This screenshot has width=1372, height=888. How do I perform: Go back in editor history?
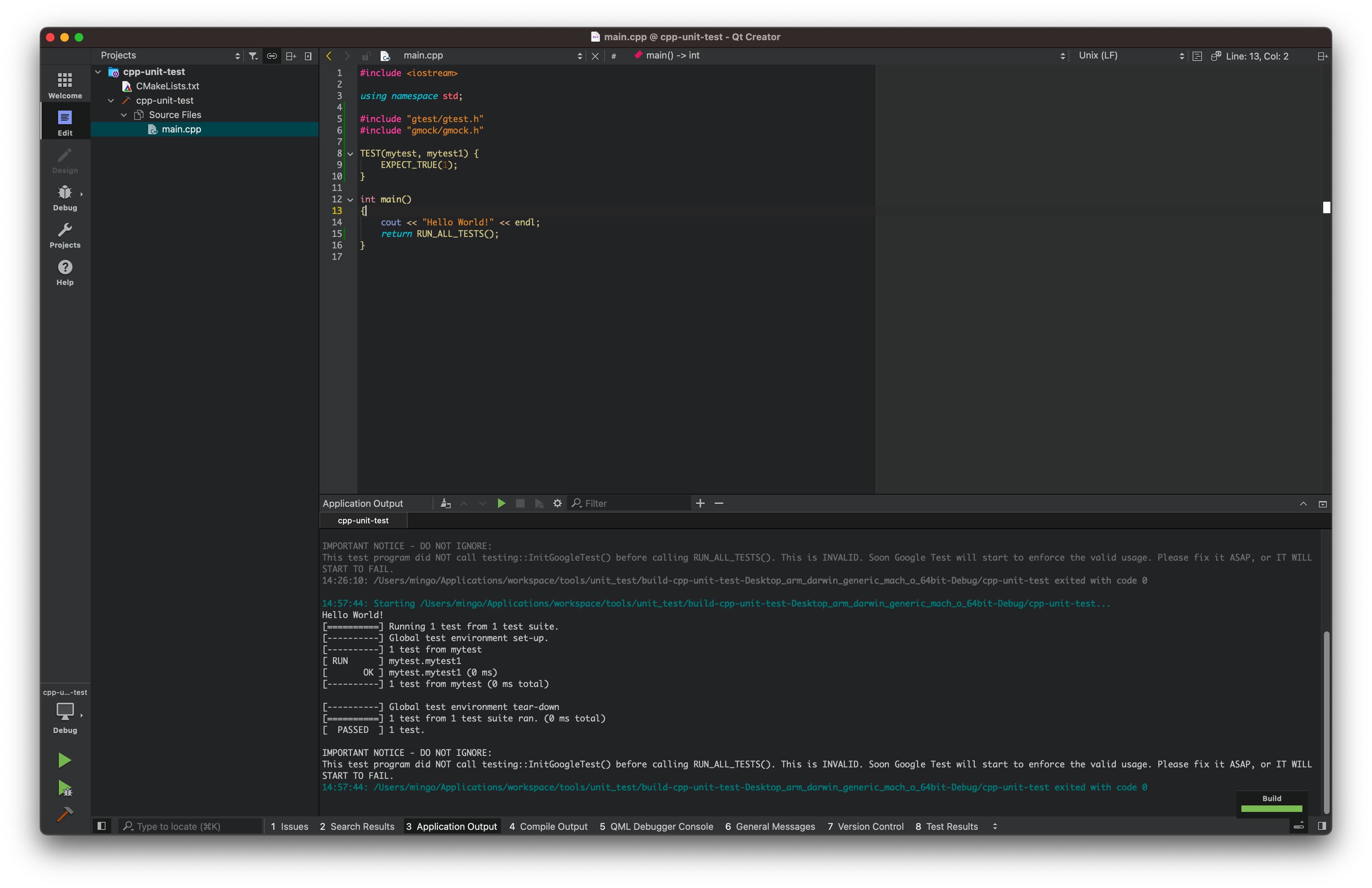[x=329, y=56]
